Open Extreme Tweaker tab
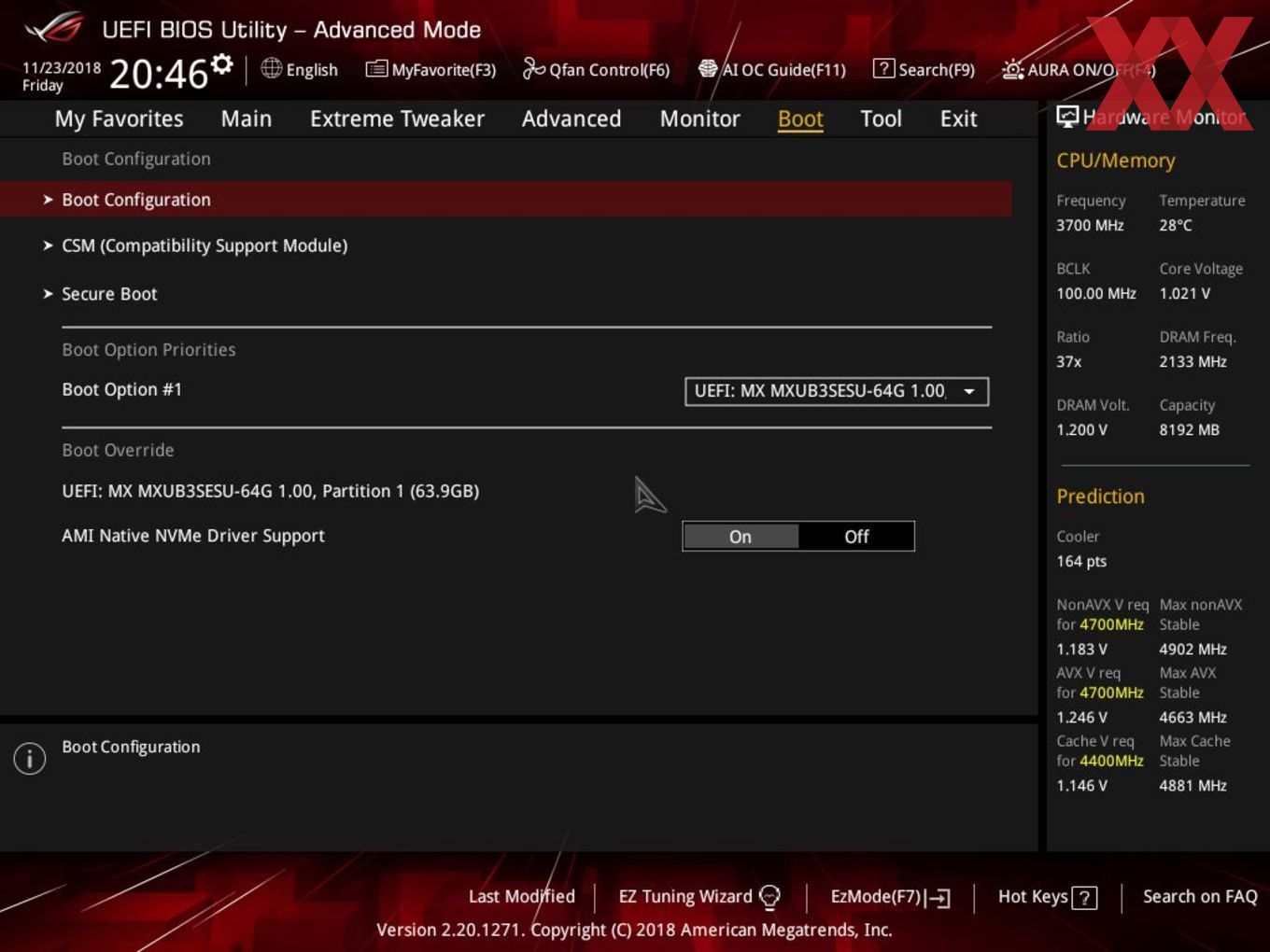1270x952 pixels. [x=397, y=119]
